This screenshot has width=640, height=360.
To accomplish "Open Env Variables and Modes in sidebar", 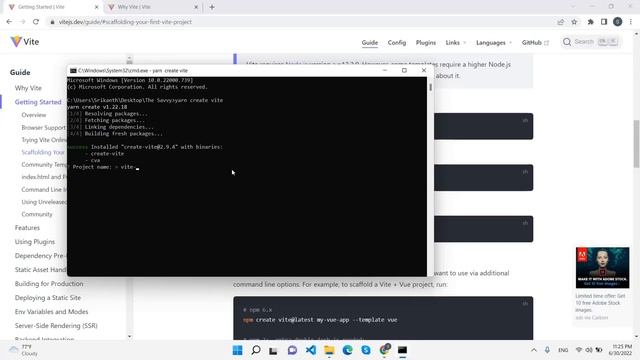I will 51,311.
